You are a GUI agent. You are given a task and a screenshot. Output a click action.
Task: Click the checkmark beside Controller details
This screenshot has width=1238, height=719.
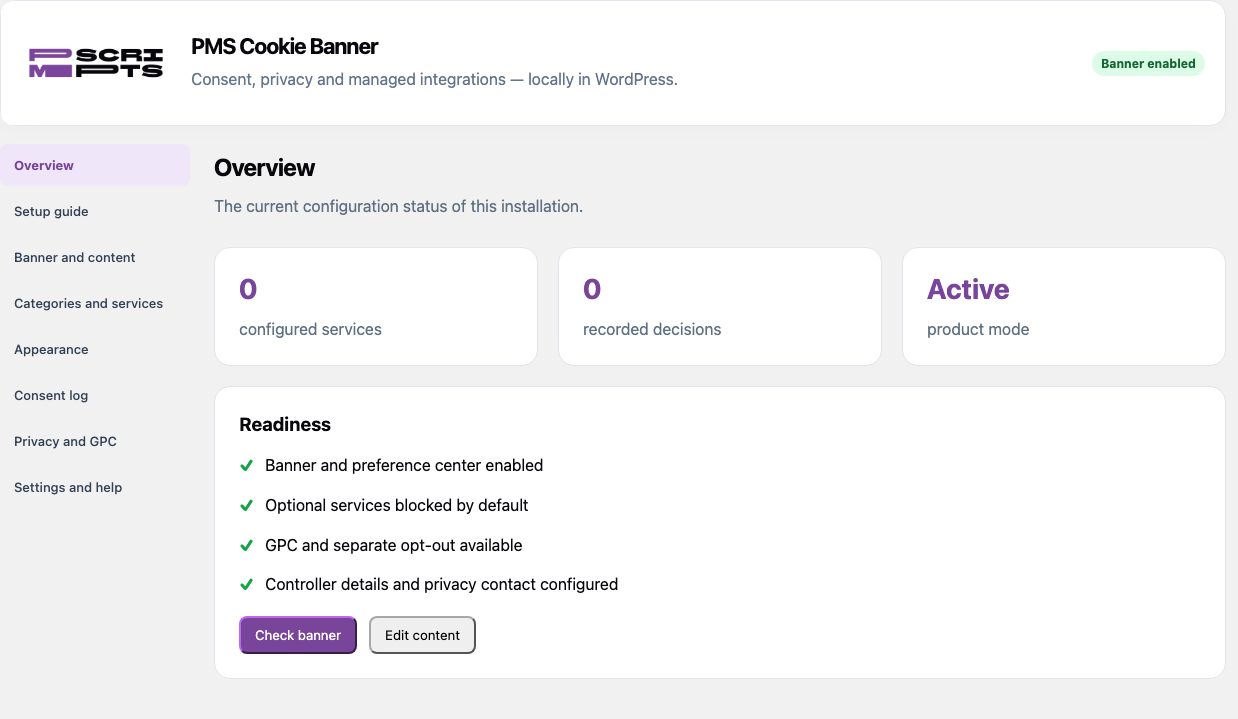pos(246,584)
